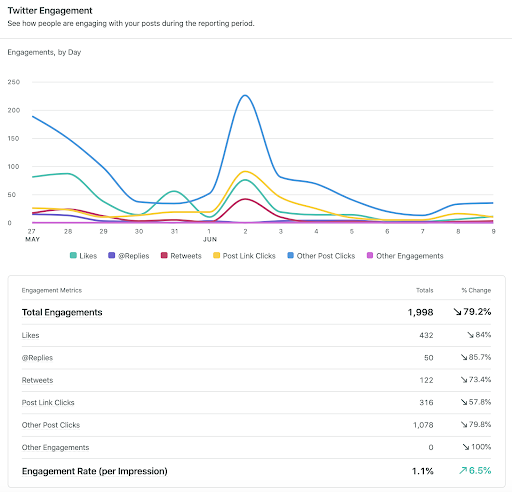Click the 250 y-axis label
The height and width of the screenshot is (492, 512).
(x=14, y=82)
